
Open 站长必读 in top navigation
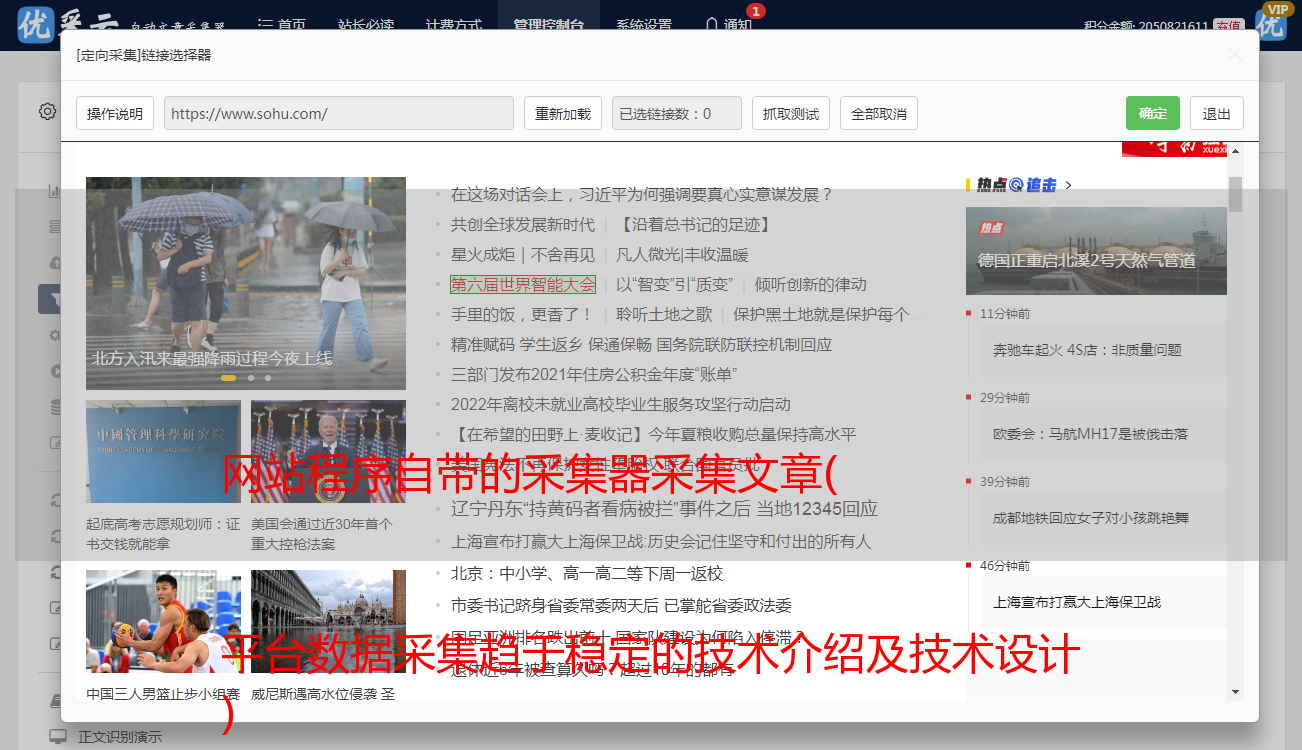[x=365, y=25]
